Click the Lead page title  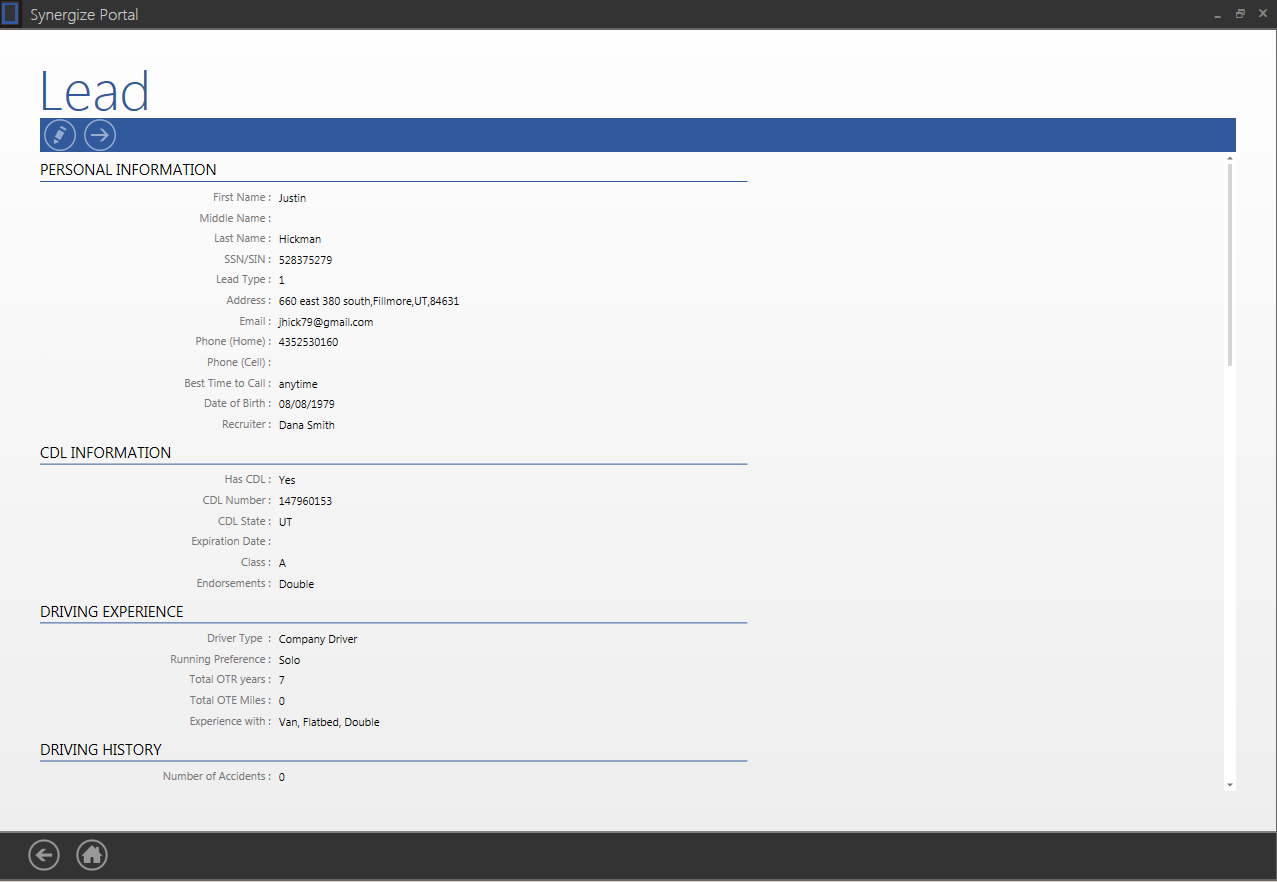(94, 92)
